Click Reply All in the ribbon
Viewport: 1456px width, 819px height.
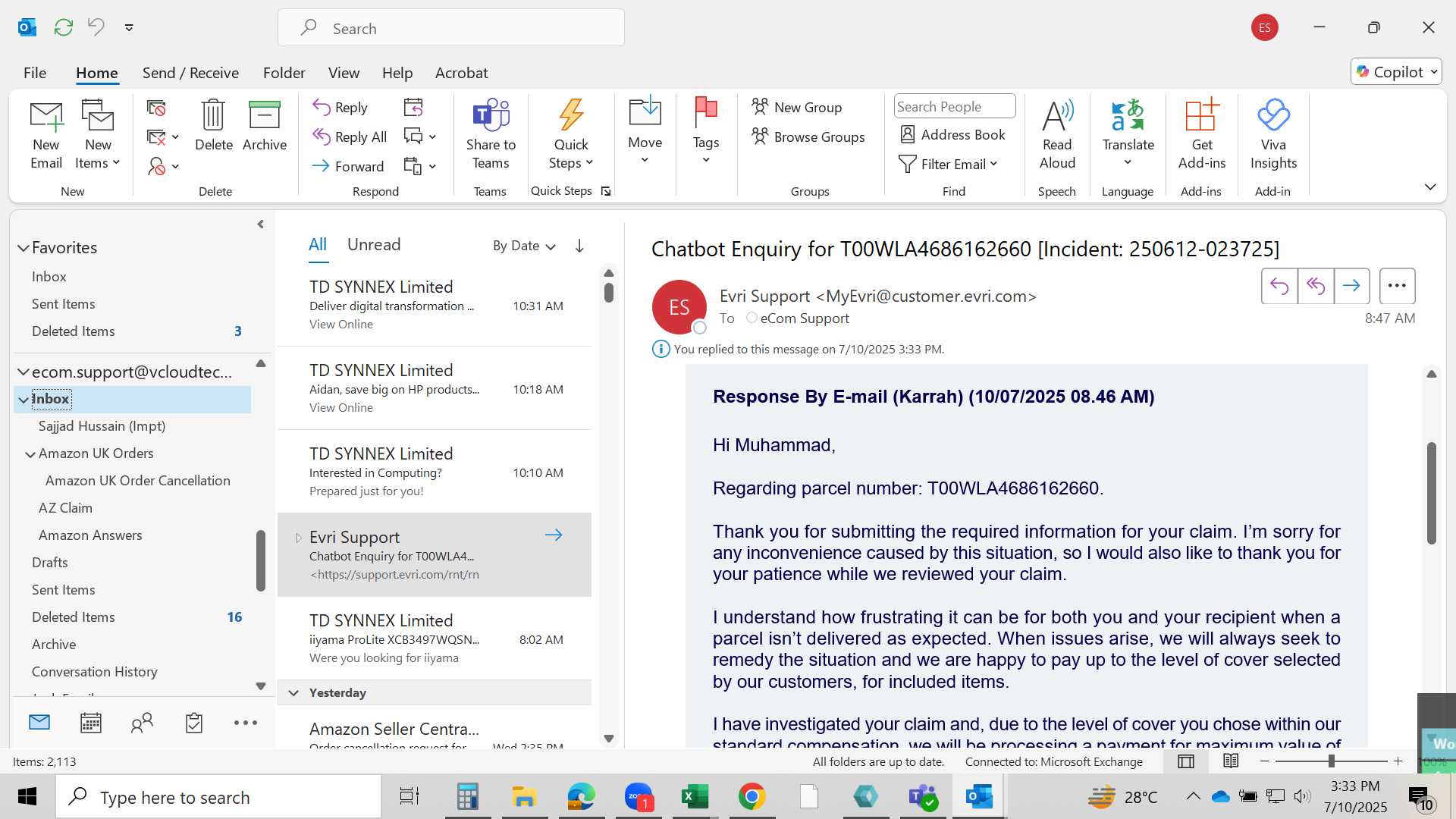pyautogui.click(x=350, y=136)
